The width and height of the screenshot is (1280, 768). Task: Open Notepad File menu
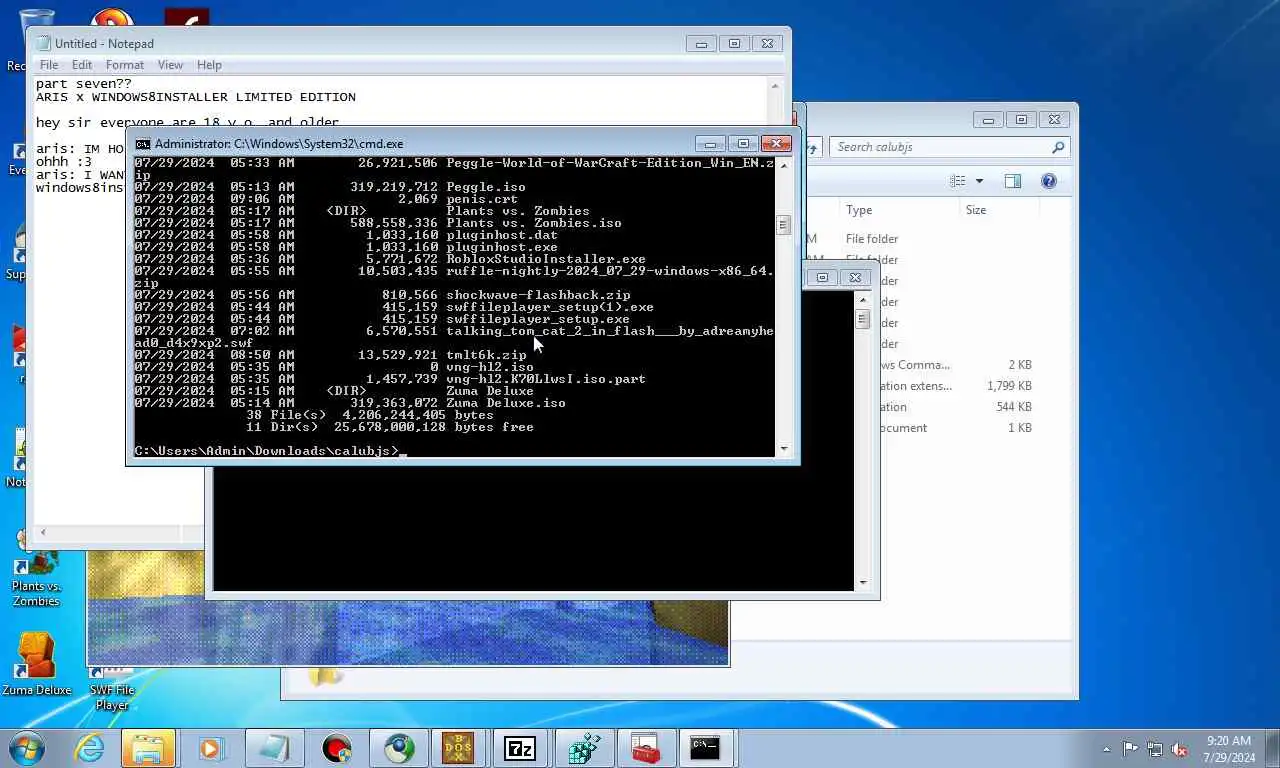point(48,65)
